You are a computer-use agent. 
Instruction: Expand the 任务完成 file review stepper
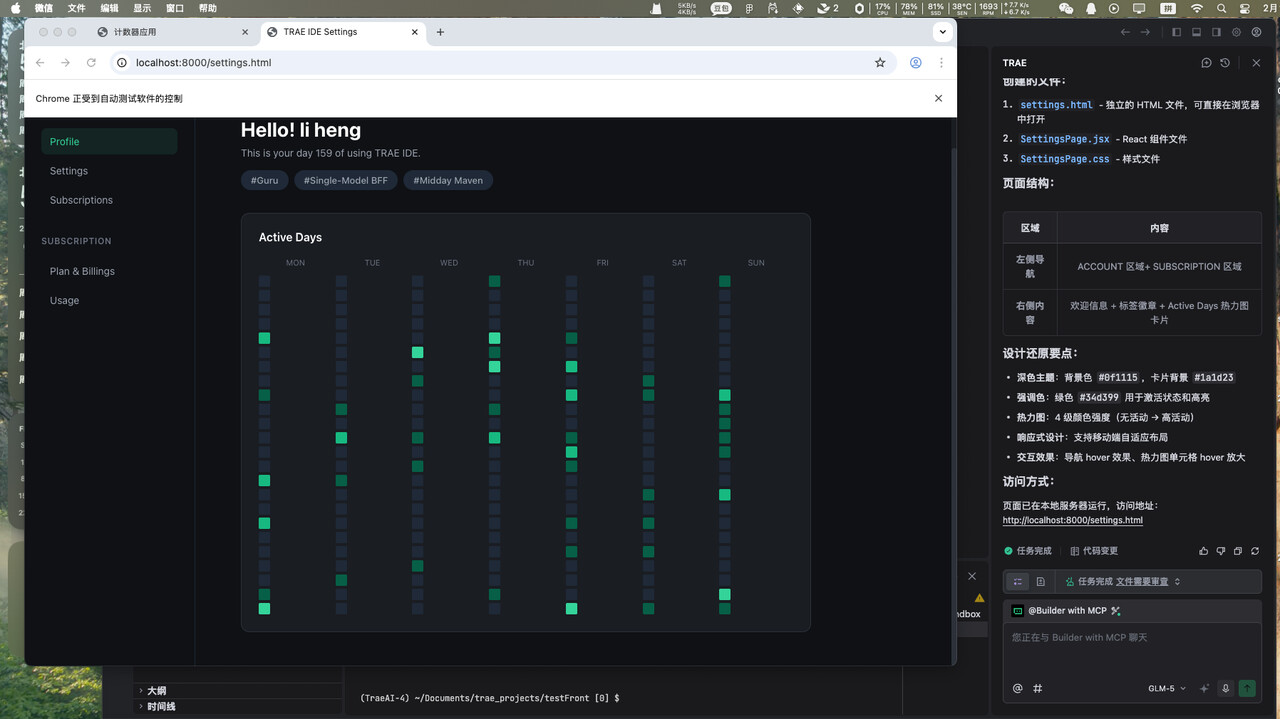[1177, 581]
